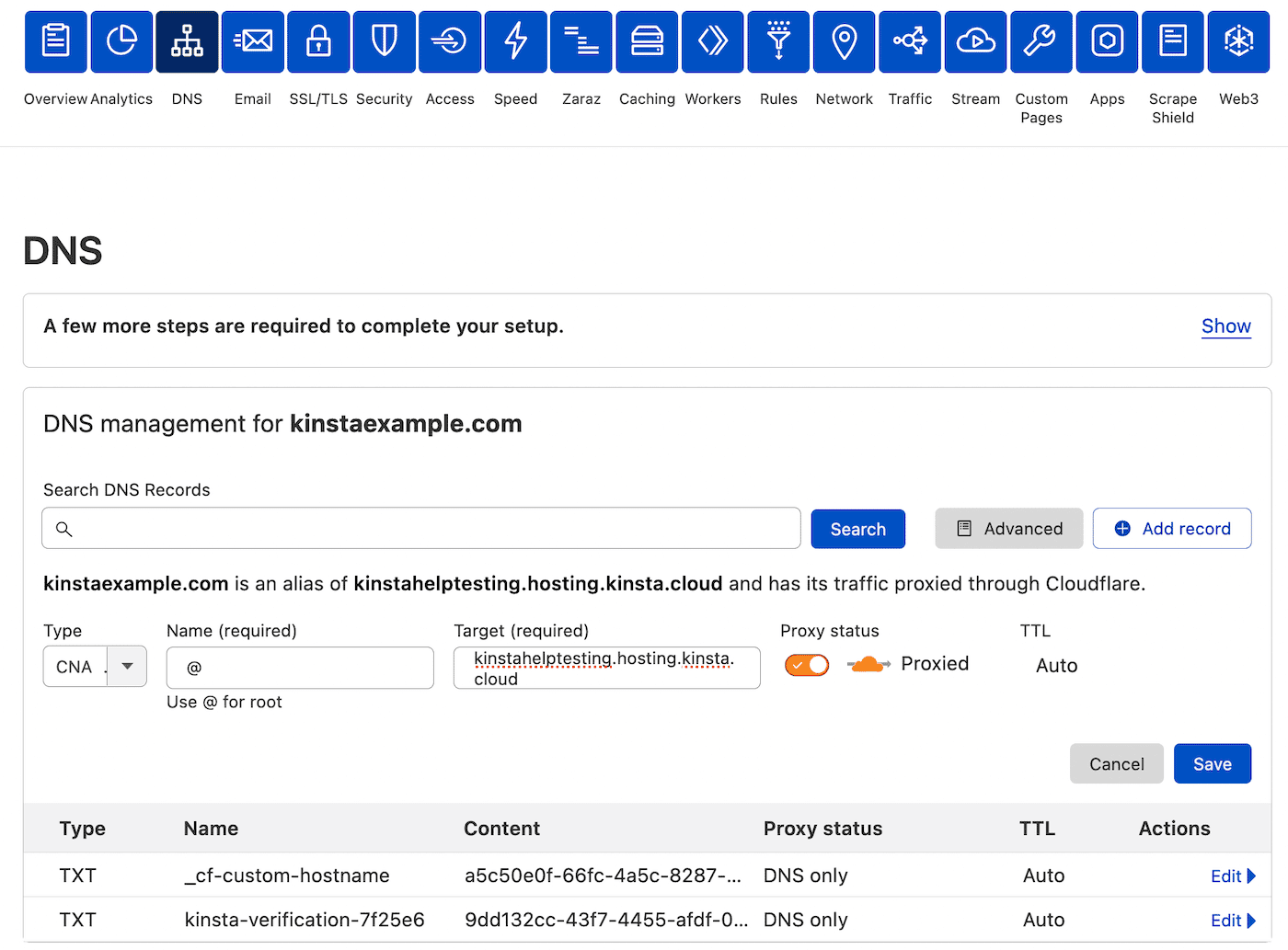Viewport: 1288px width, 950px height.
Task: Open the Security shield icon
Action: (385, 42)
